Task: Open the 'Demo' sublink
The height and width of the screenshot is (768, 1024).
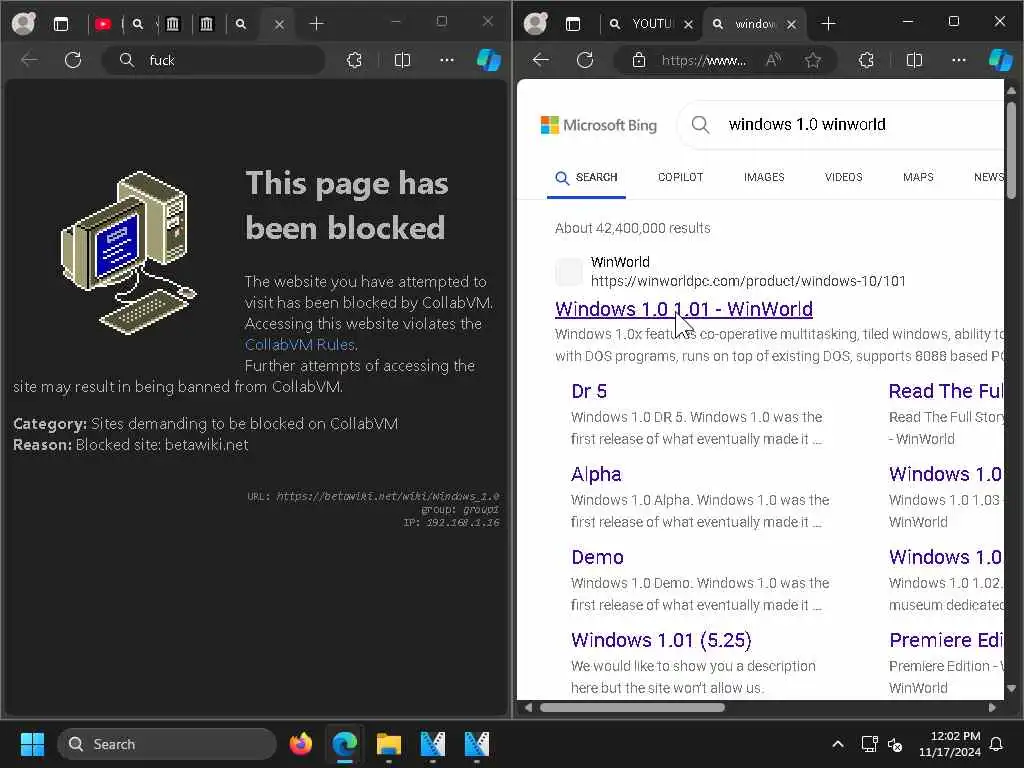Action: 598,557
